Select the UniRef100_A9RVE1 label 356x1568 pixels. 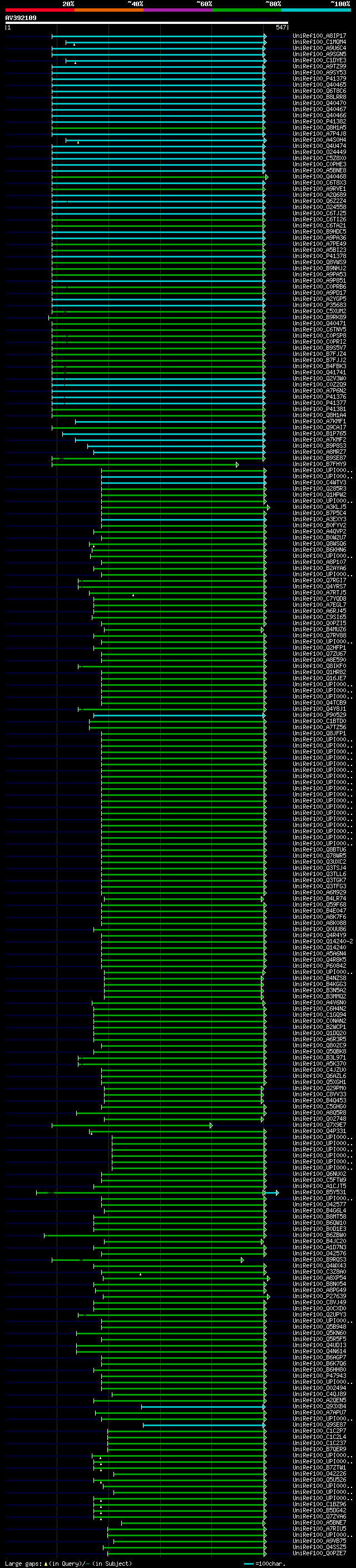[x=319, y=189]
